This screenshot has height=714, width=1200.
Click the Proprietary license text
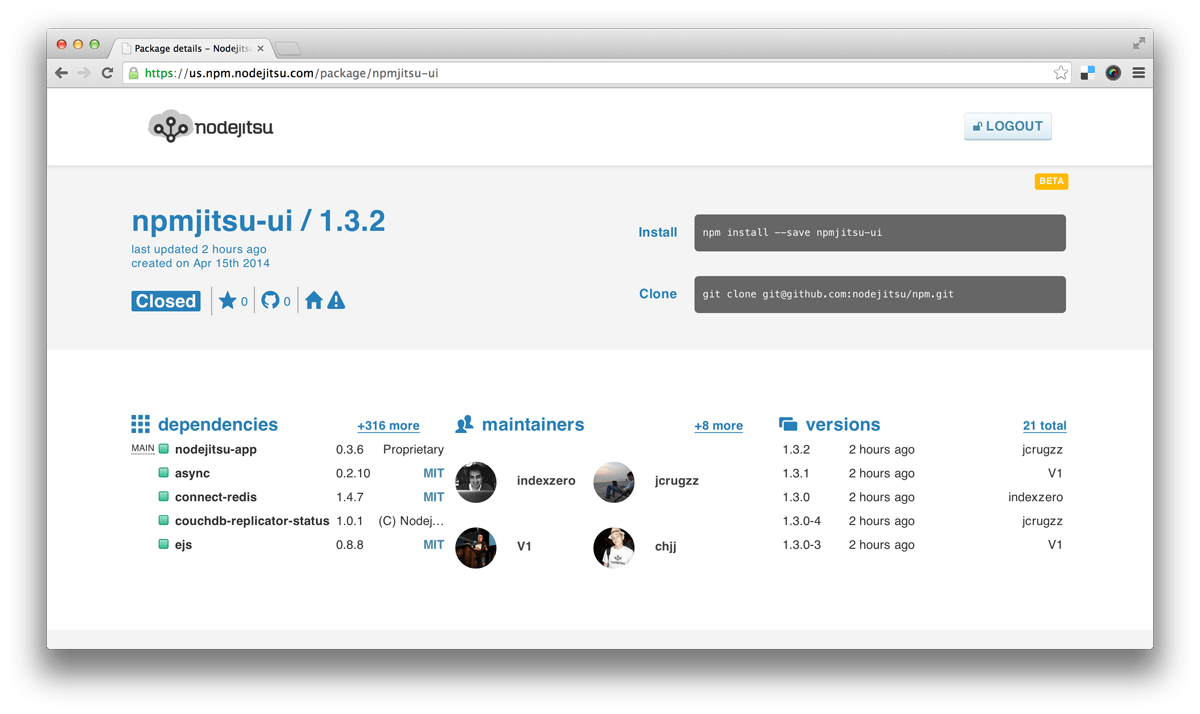(x=413, y=450)
